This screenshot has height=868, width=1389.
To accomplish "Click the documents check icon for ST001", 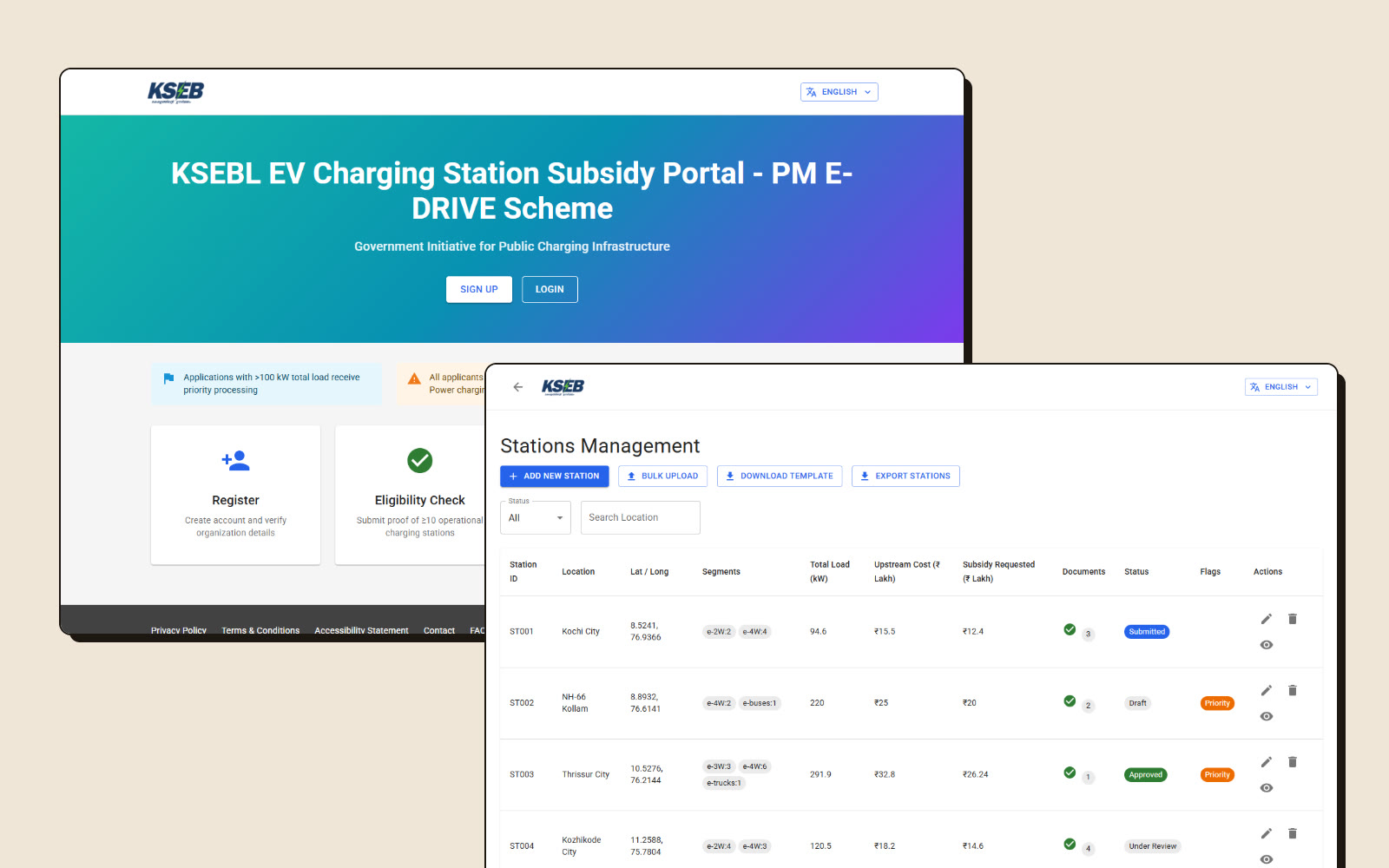I will pyautogui.click(x=1070, y=629).
